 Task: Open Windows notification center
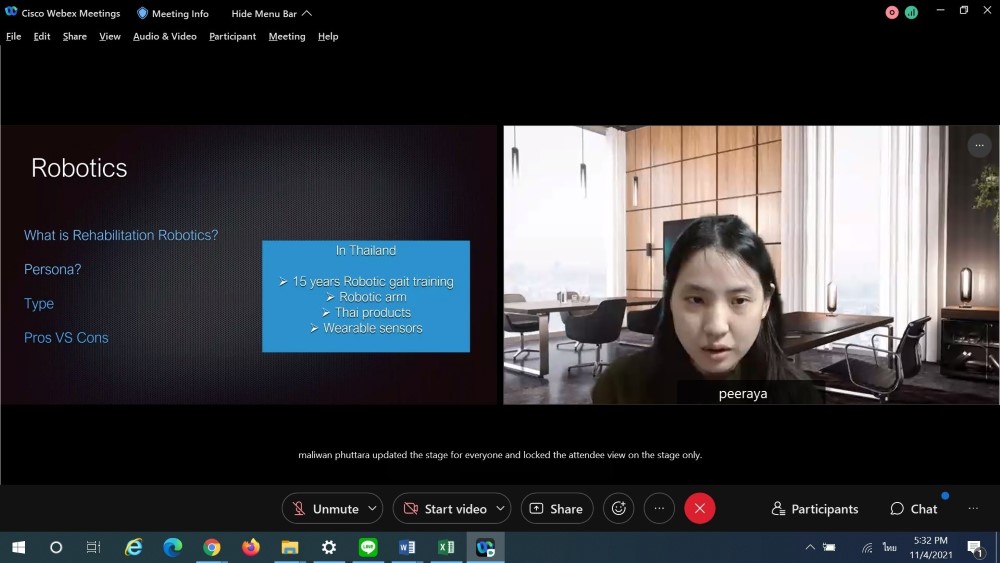coord(974,548)
